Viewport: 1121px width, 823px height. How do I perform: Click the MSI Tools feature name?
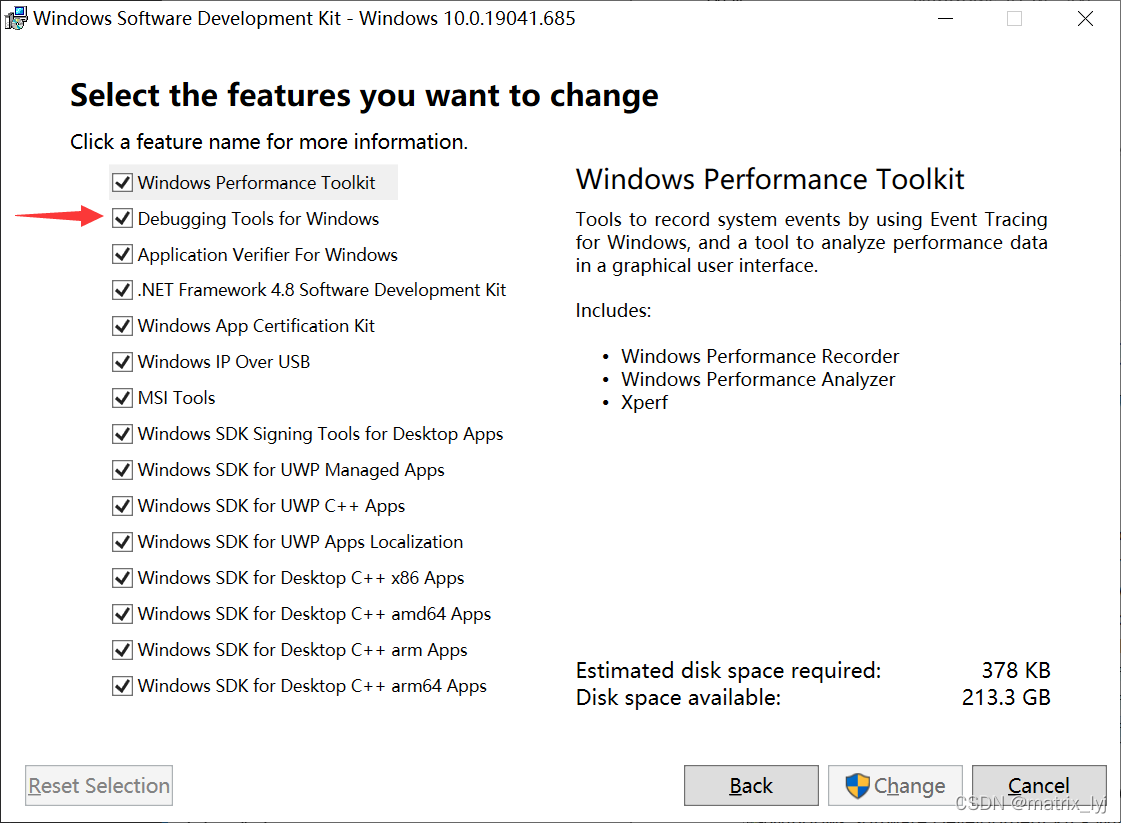(177, 398)
